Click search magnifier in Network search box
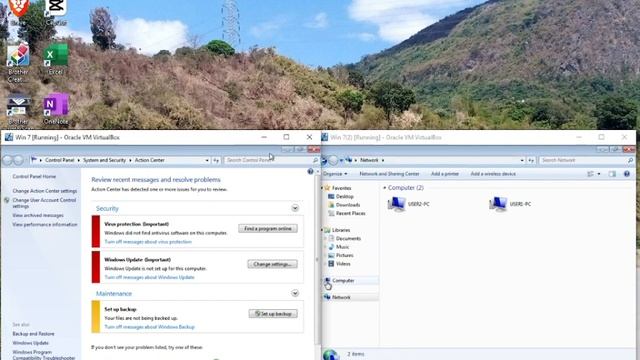The width and height of the screenshot is (640, 360). point(630,160)
